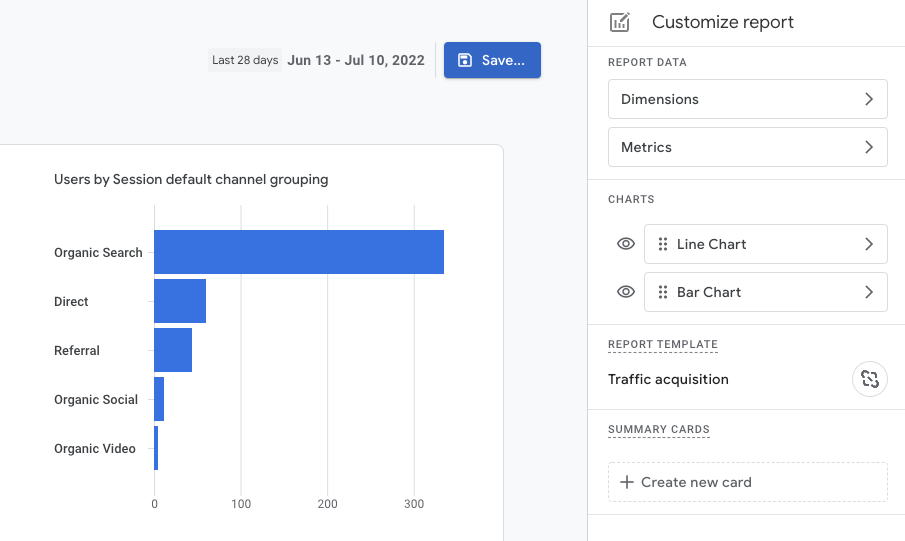Toggle Bar Chart visibility eye icon
The image size is (905, 541).
tap(626, 292)
